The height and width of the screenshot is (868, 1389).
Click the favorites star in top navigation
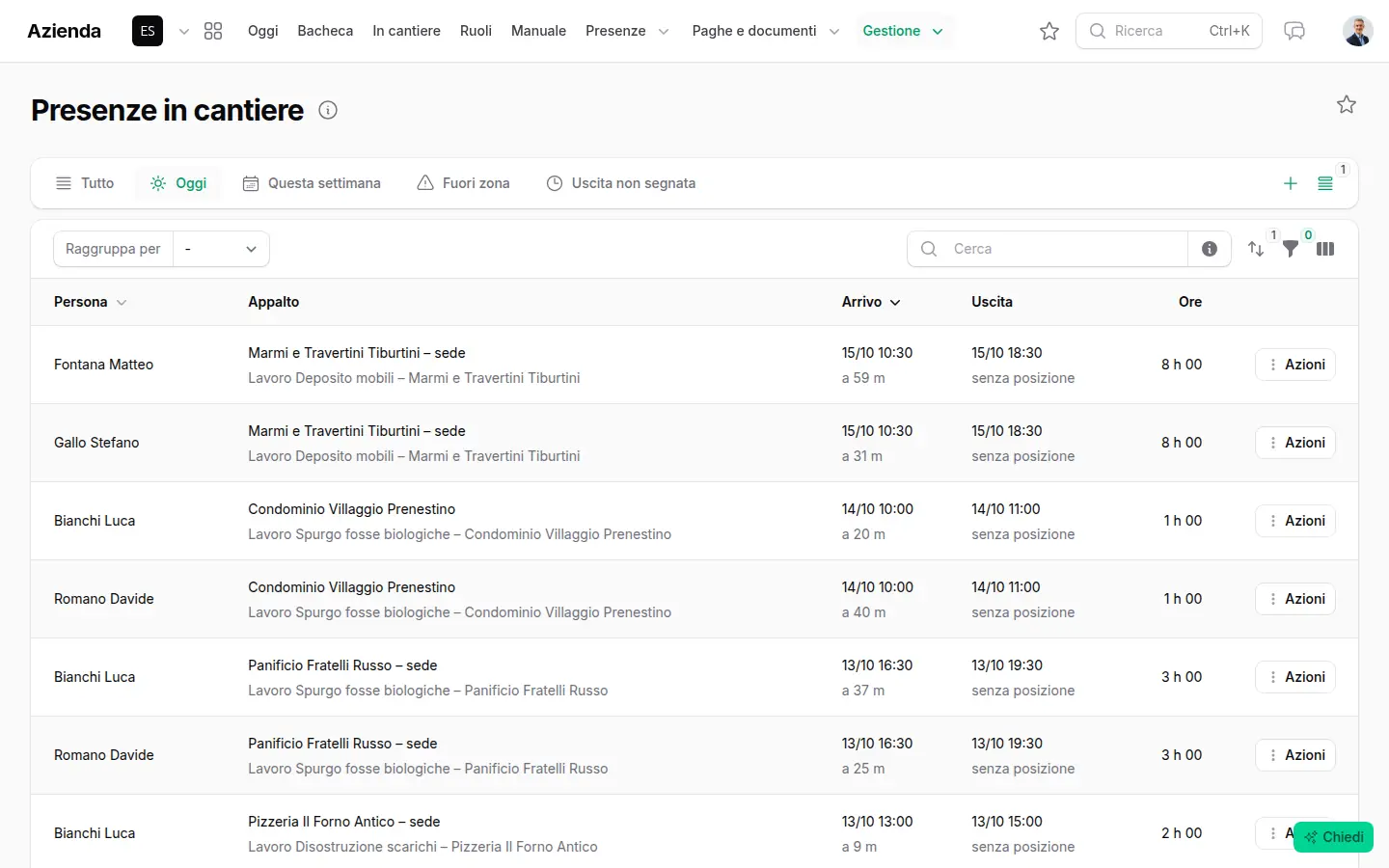(1049, 31)
